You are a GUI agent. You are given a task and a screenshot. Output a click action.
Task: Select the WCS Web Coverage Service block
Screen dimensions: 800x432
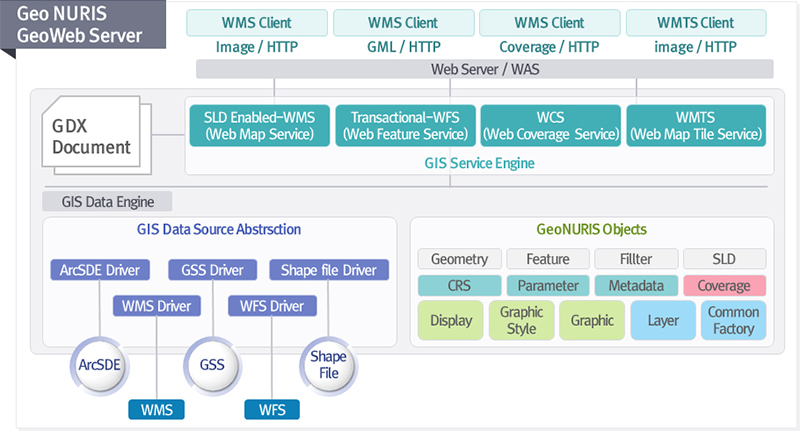pyautogui.click(x=551, y=125)
